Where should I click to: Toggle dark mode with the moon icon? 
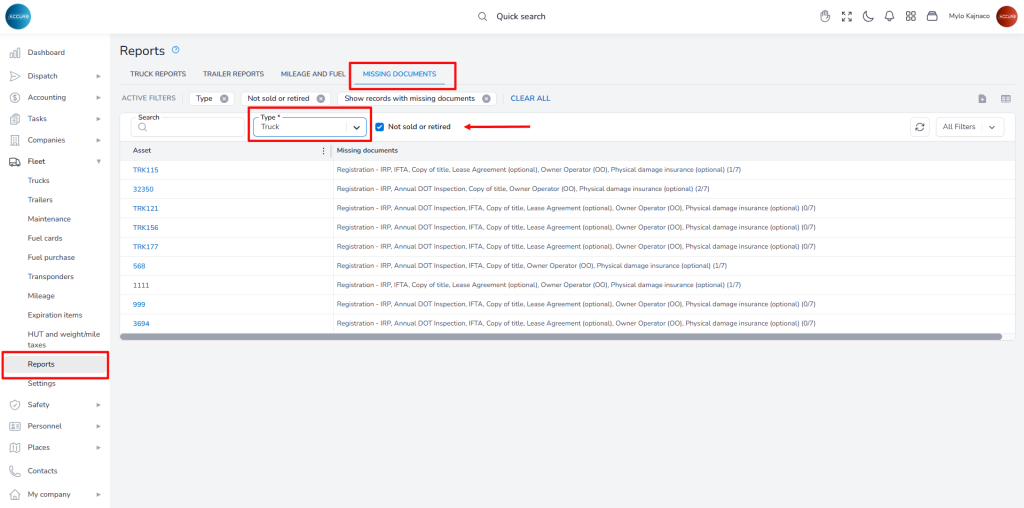[x=868, y=16]
